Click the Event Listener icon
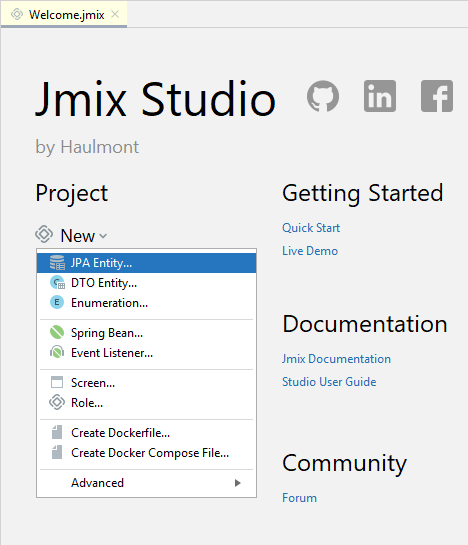The width and height of the screenshot is (468, 545). tap(57, 352)
